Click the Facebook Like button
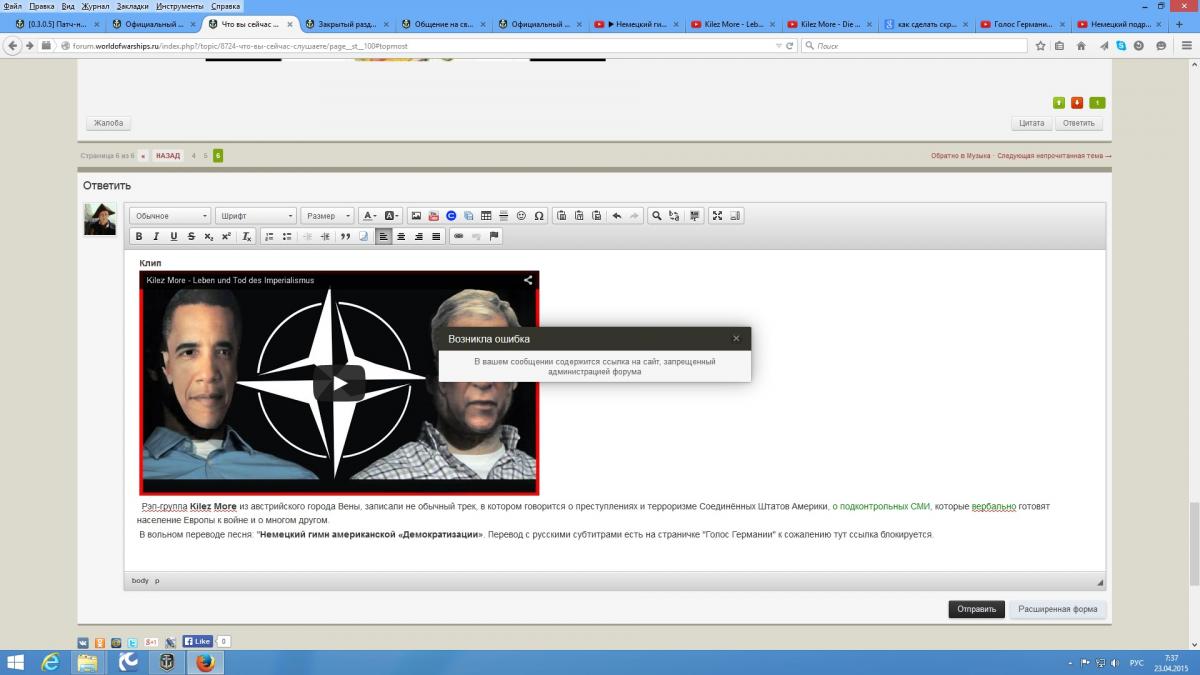Viewport: 1200px width, 675px height. [198, 641]
